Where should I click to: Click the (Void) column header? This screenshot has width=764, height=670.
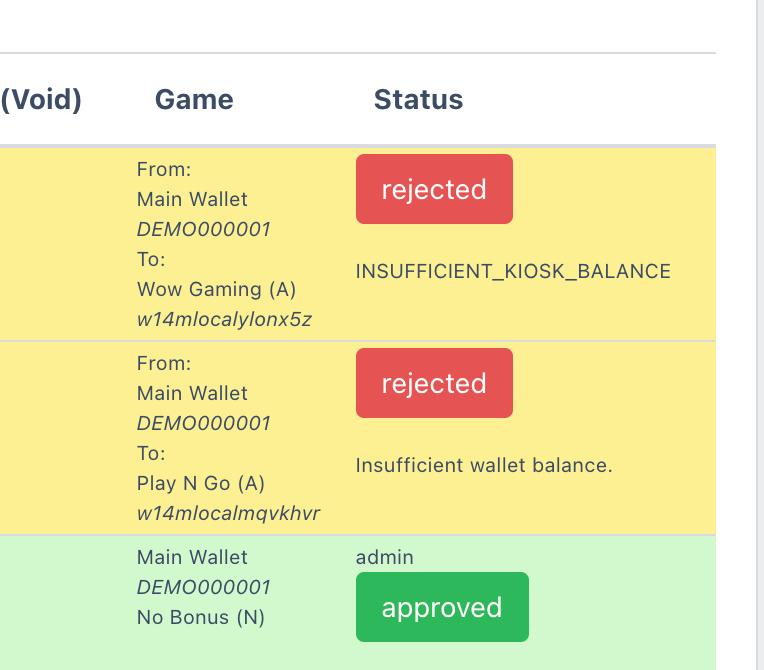(41, 100)
